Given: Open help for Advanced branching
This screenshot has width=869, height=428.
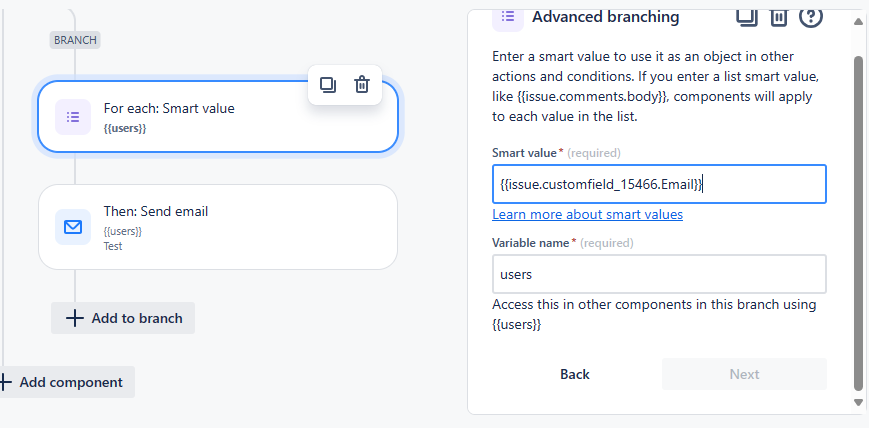Looking at the screenshot, I should pyautogui.click(x=811, y=16).
